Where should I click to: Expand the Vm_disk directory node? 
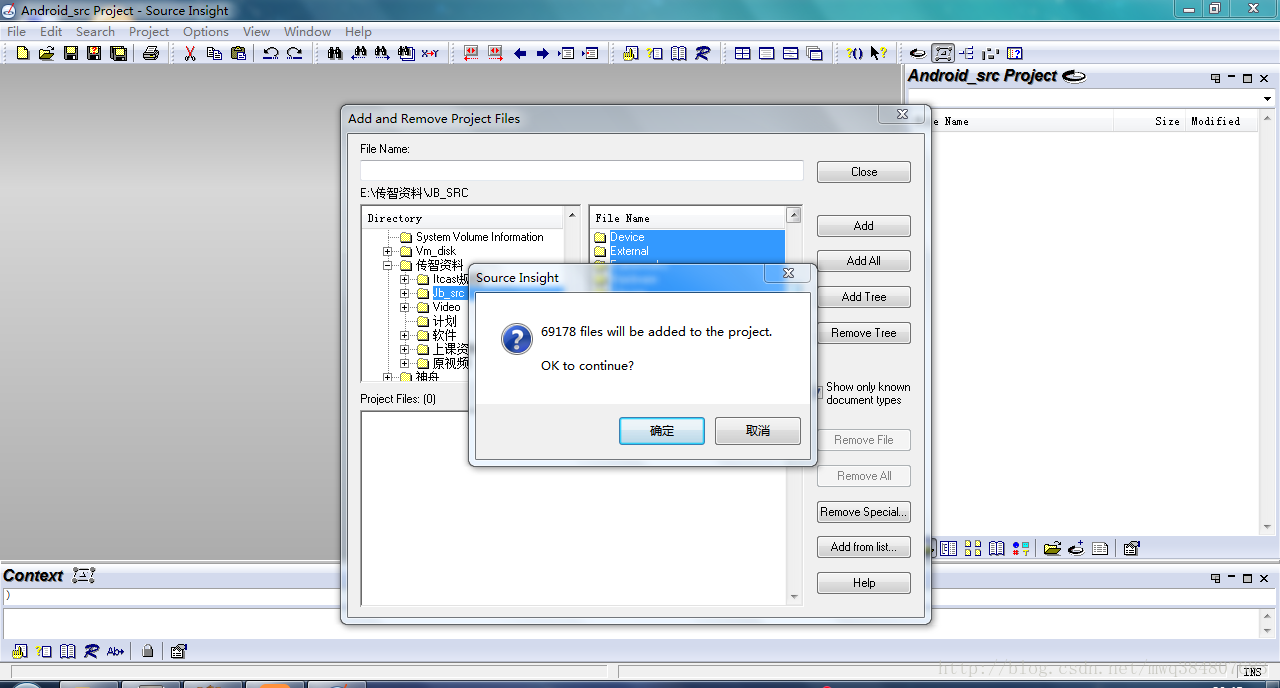[388, 251]
